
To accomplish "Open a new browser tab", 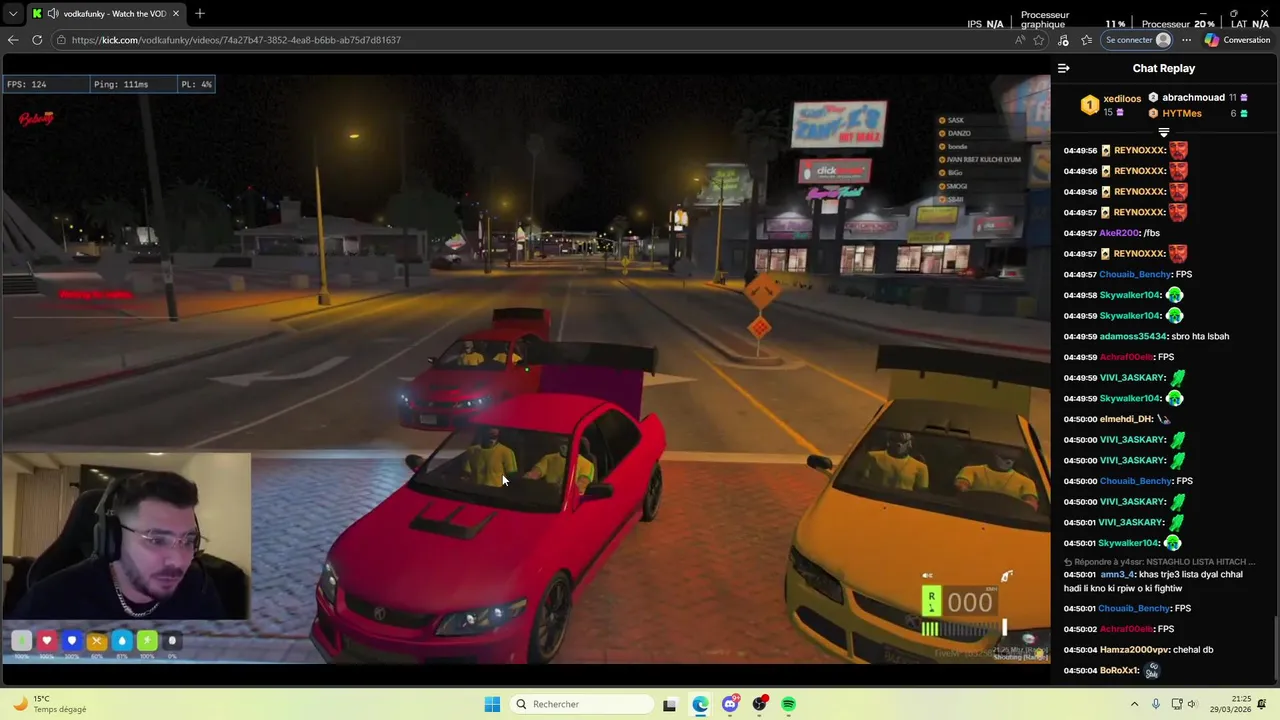I will coord(200,14).
